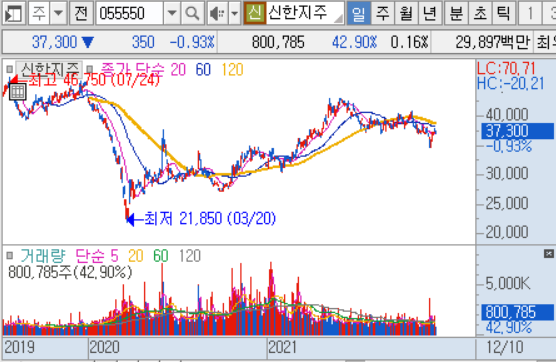The width and height of the screenshot is (556, 362).
Task: Click the volume 60-period average legend in green
Action: 161,256
